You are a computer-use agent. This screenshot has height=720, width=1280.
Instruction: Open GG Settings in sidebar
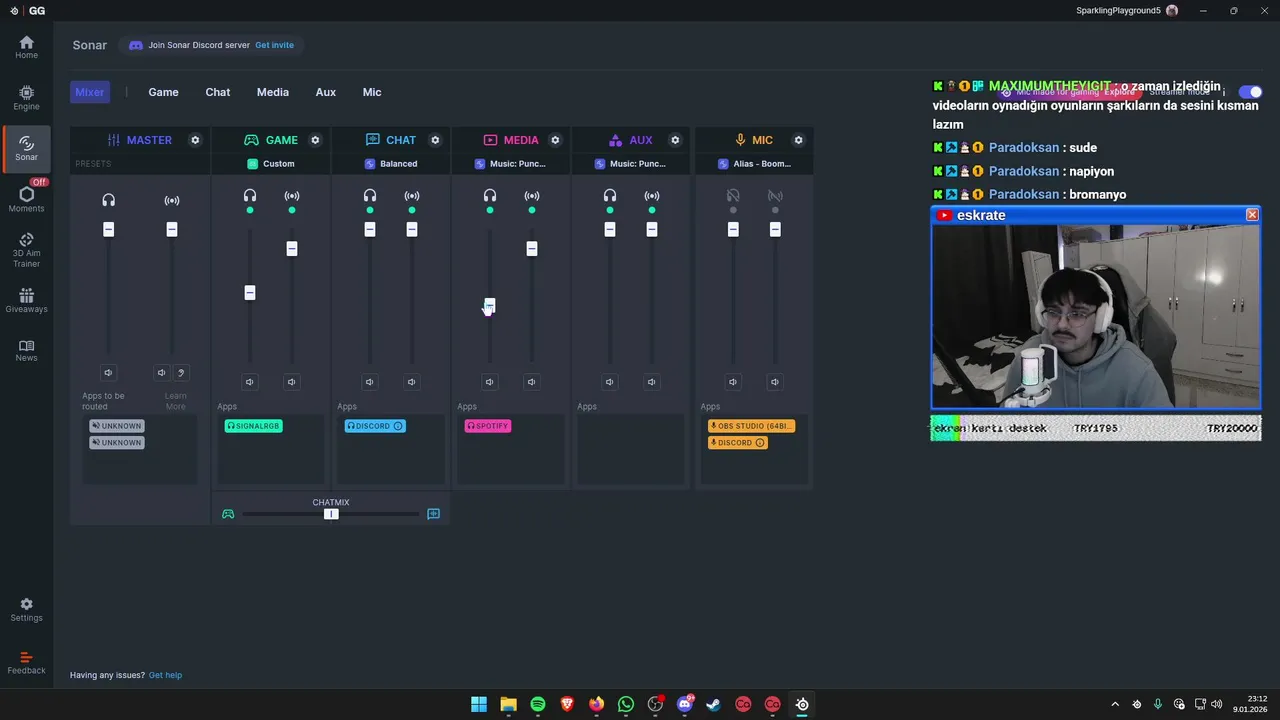tap(26, 610)
